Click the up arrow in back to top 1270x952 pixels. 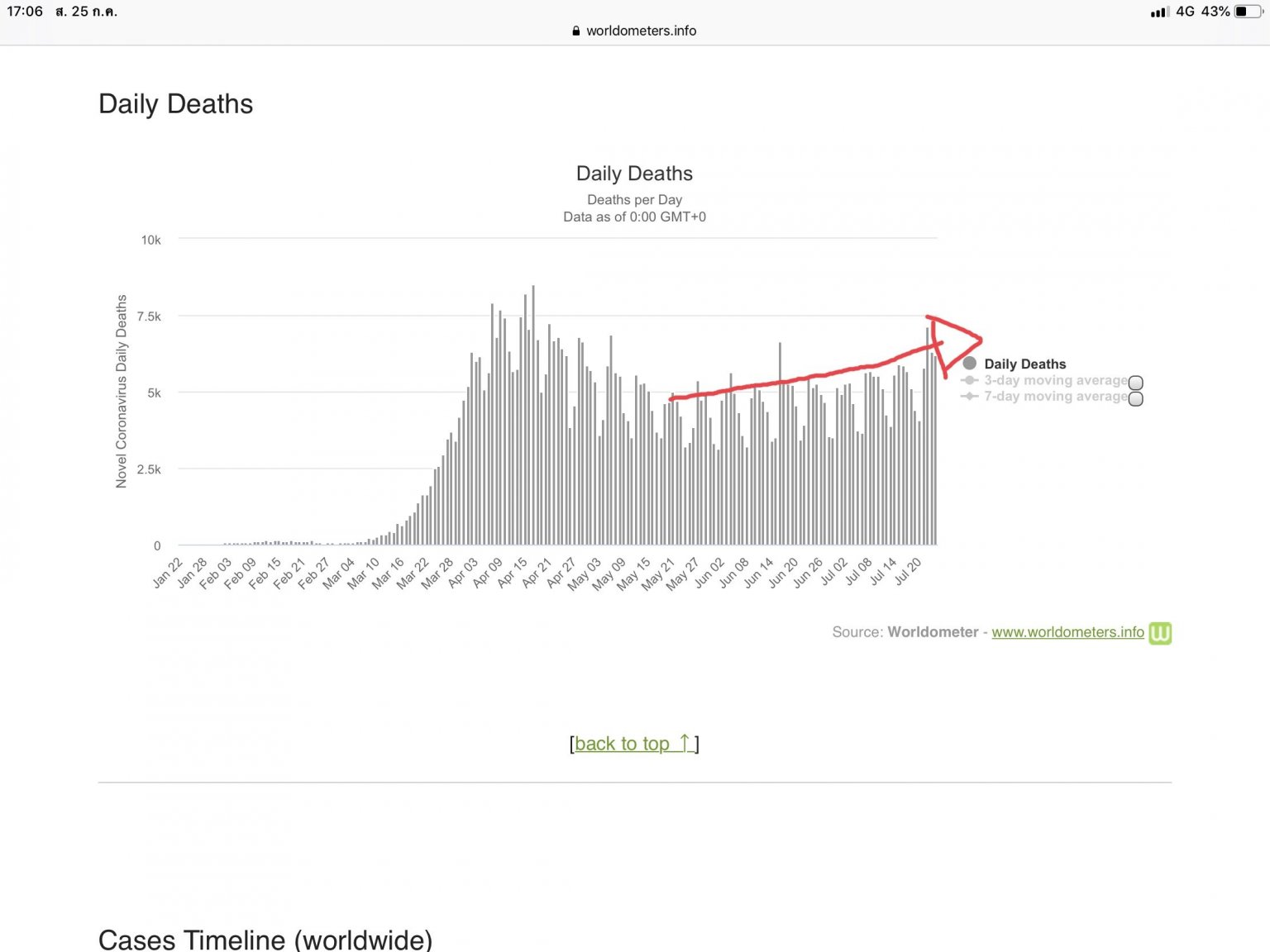pos(684,743)
